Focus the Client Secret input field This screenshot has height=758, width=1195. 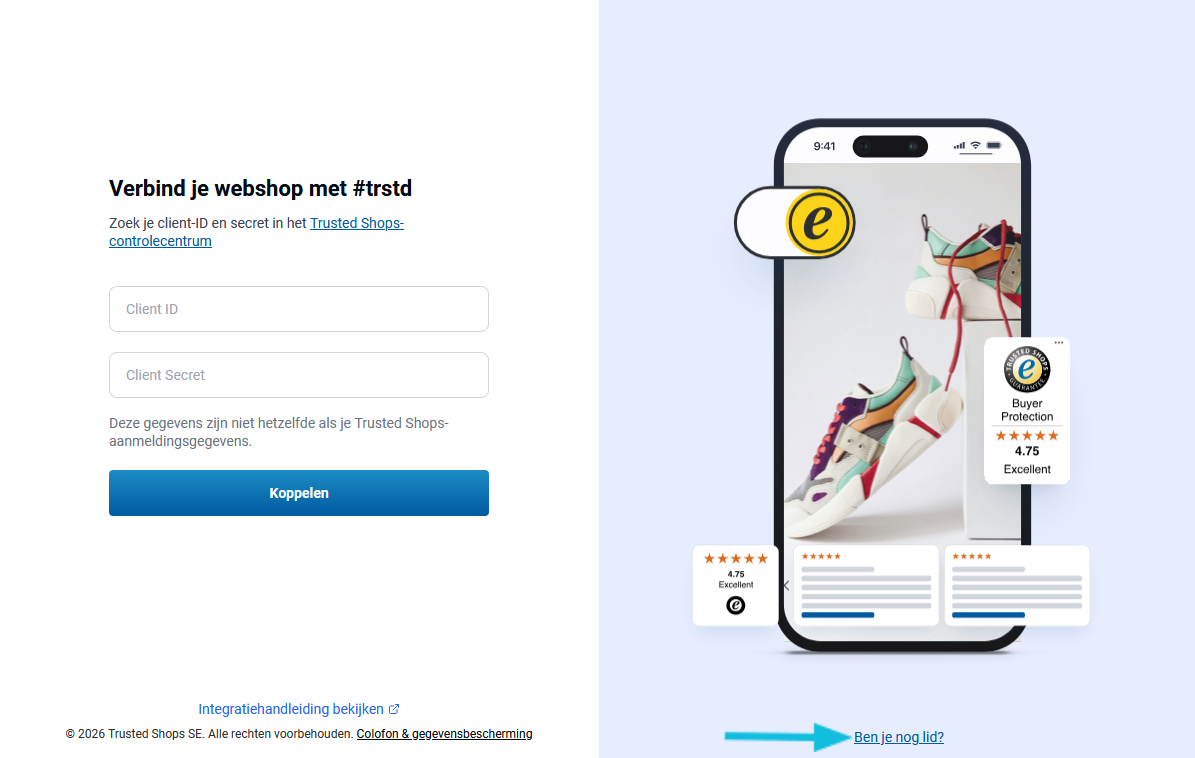click(299, 375)
